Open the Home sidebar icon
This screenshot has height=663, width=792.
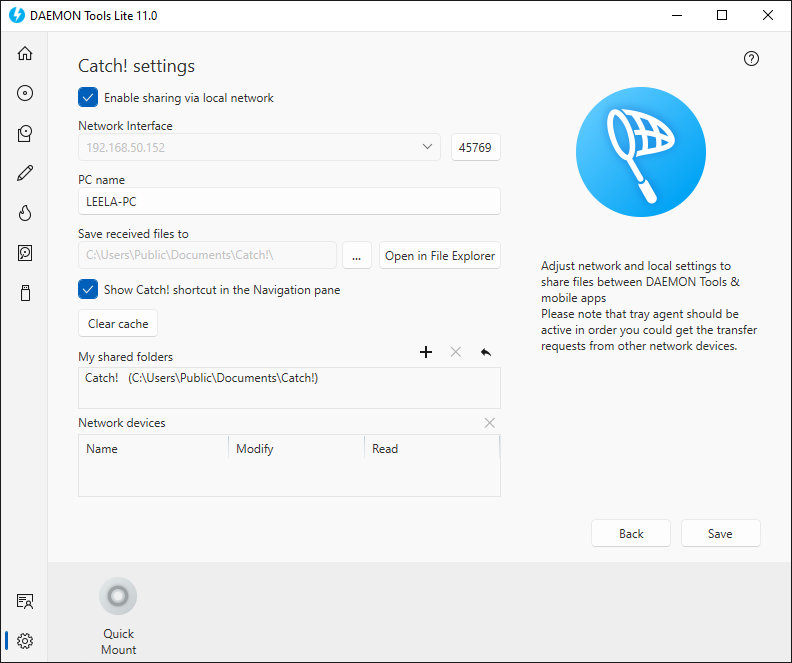click(25, 54)
